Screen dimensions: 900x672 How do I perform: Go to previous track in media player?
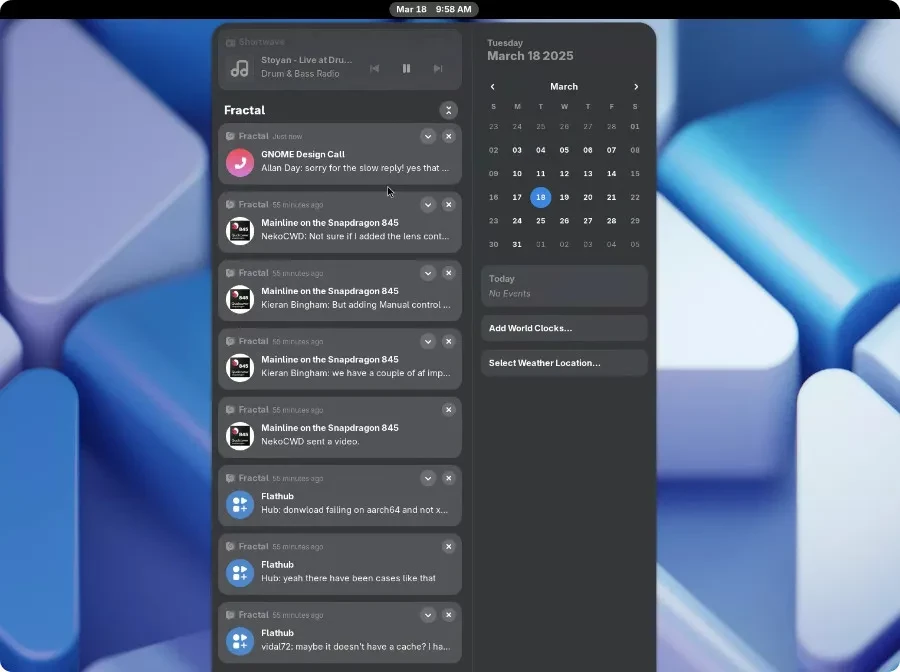(x=374, y=69)
